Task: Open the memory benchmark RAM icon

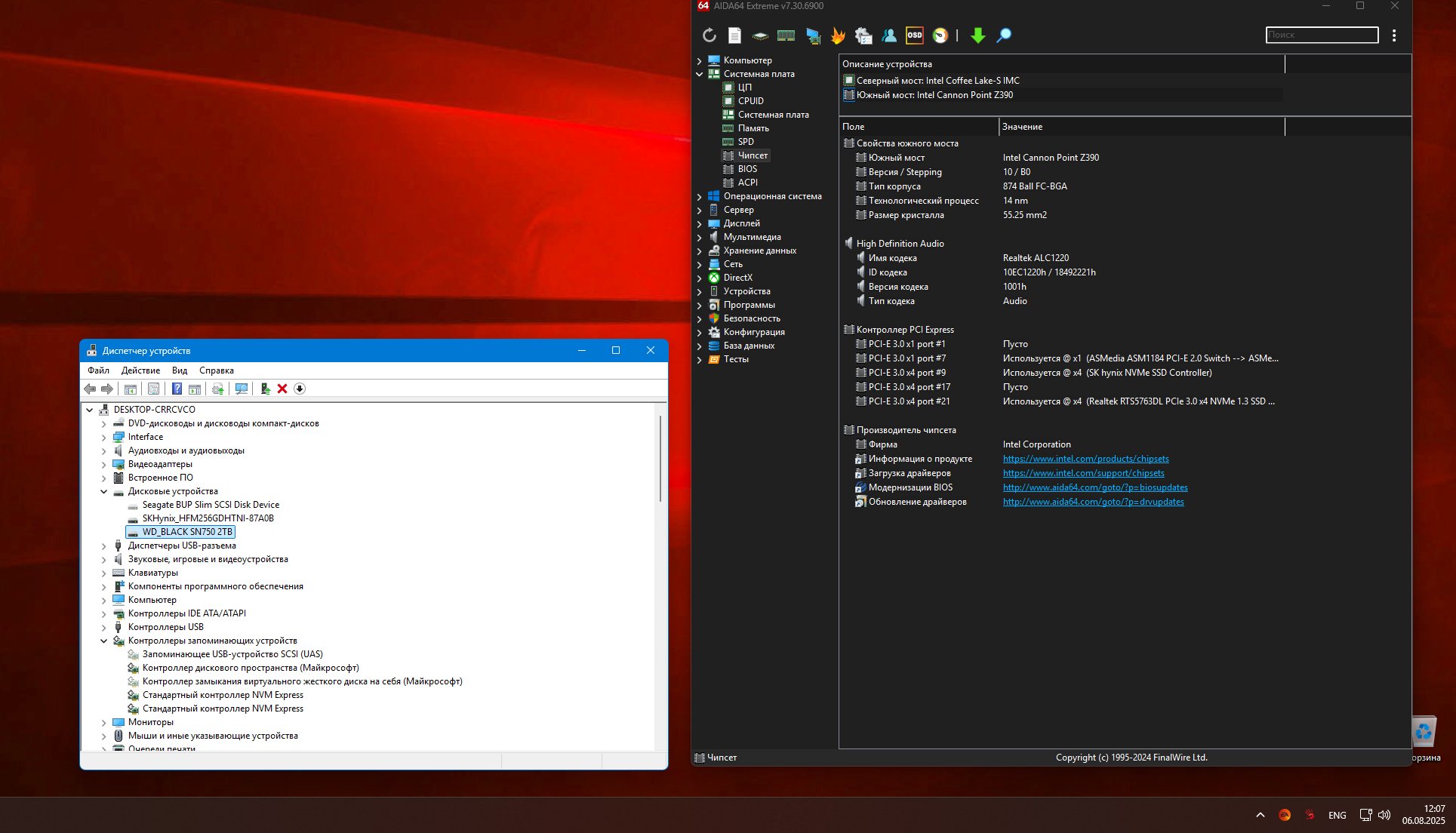Action: (786, 35)
